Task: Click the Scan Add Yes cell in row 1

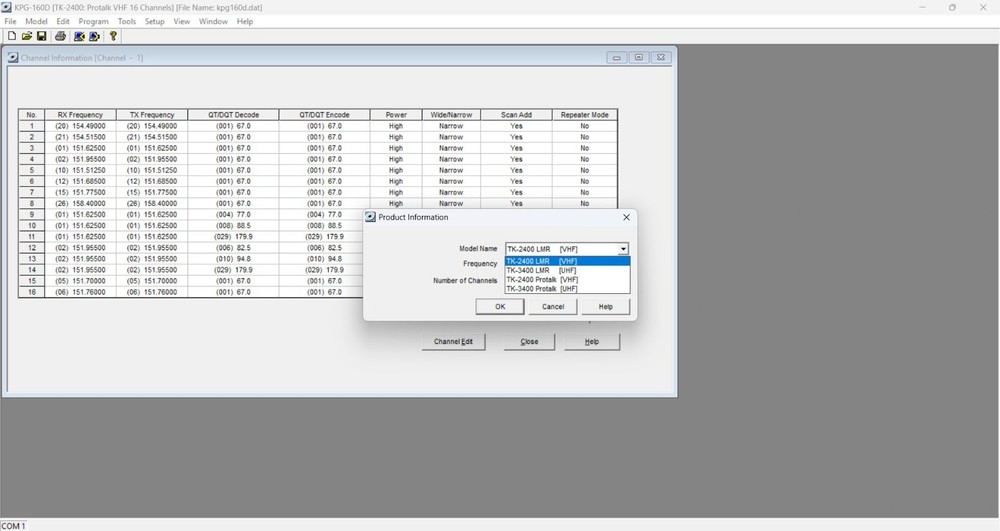Action: click(x=517, y=126)
